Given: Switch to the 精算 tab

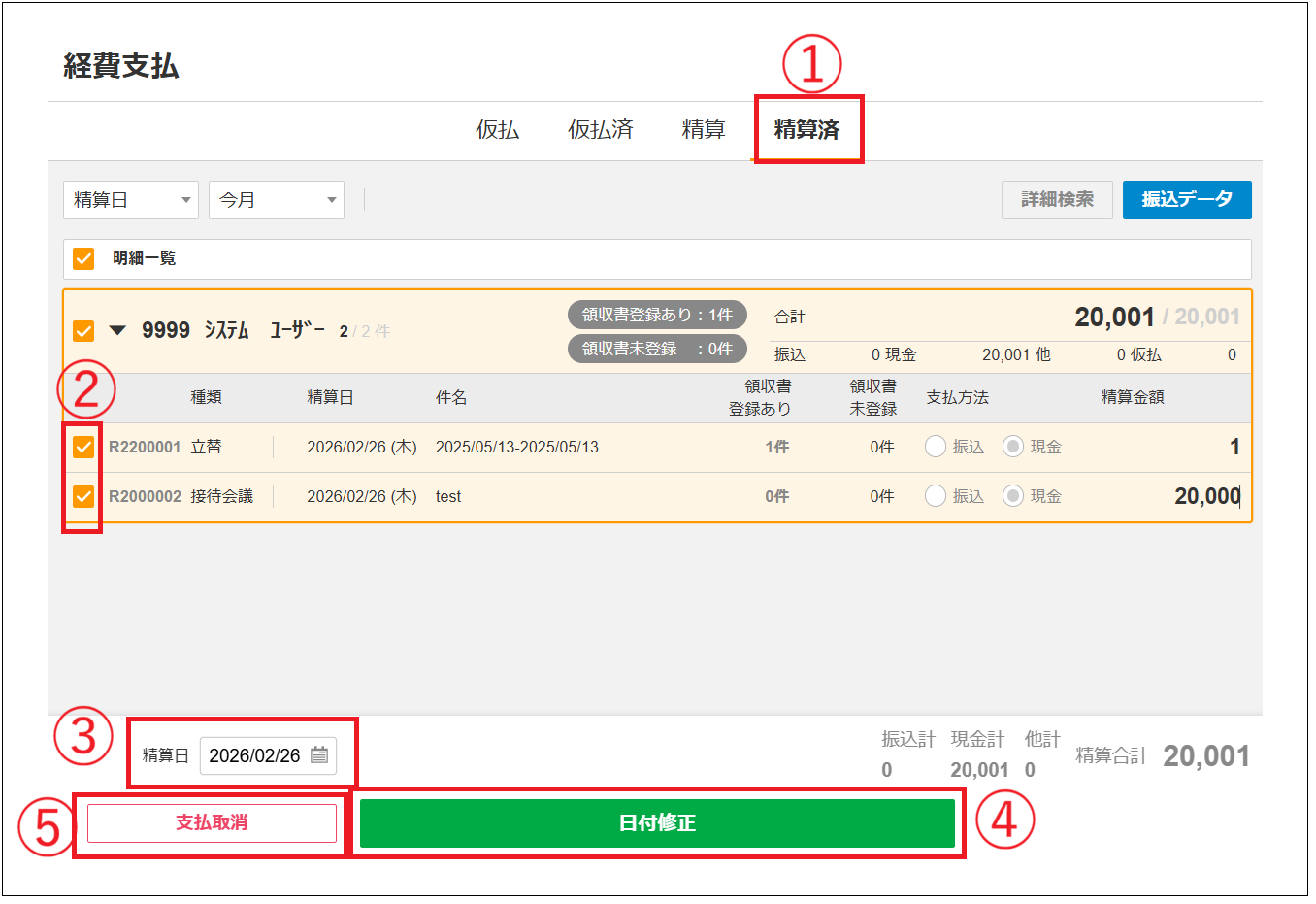Looking at the screenshot, I should (703, 130).
